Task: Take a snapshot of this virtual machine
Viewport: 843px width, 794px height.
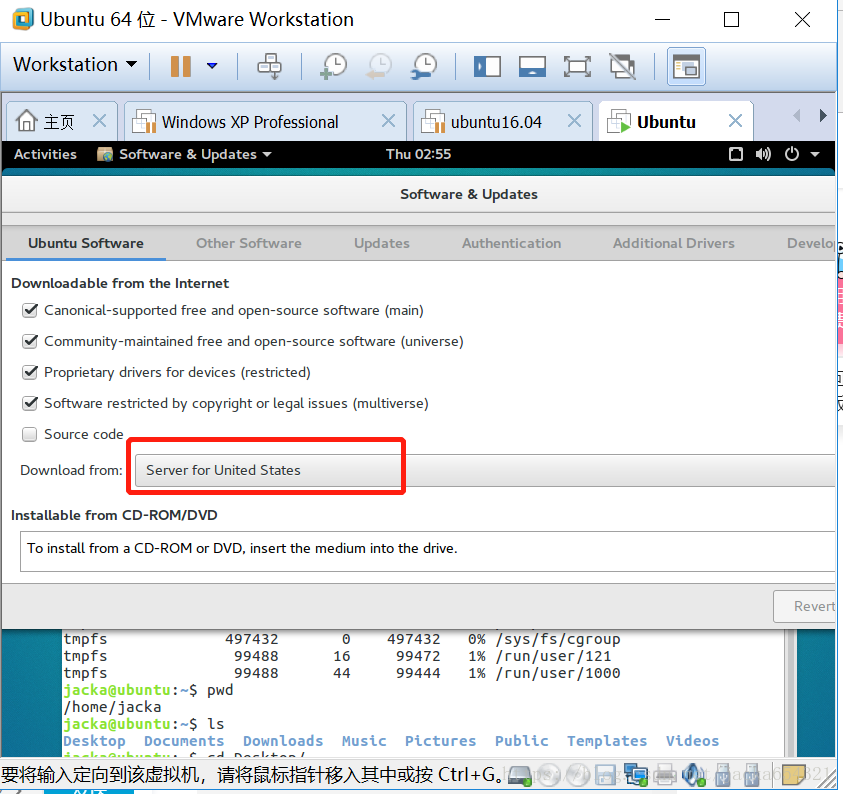Action: click(x=334, y=66)
